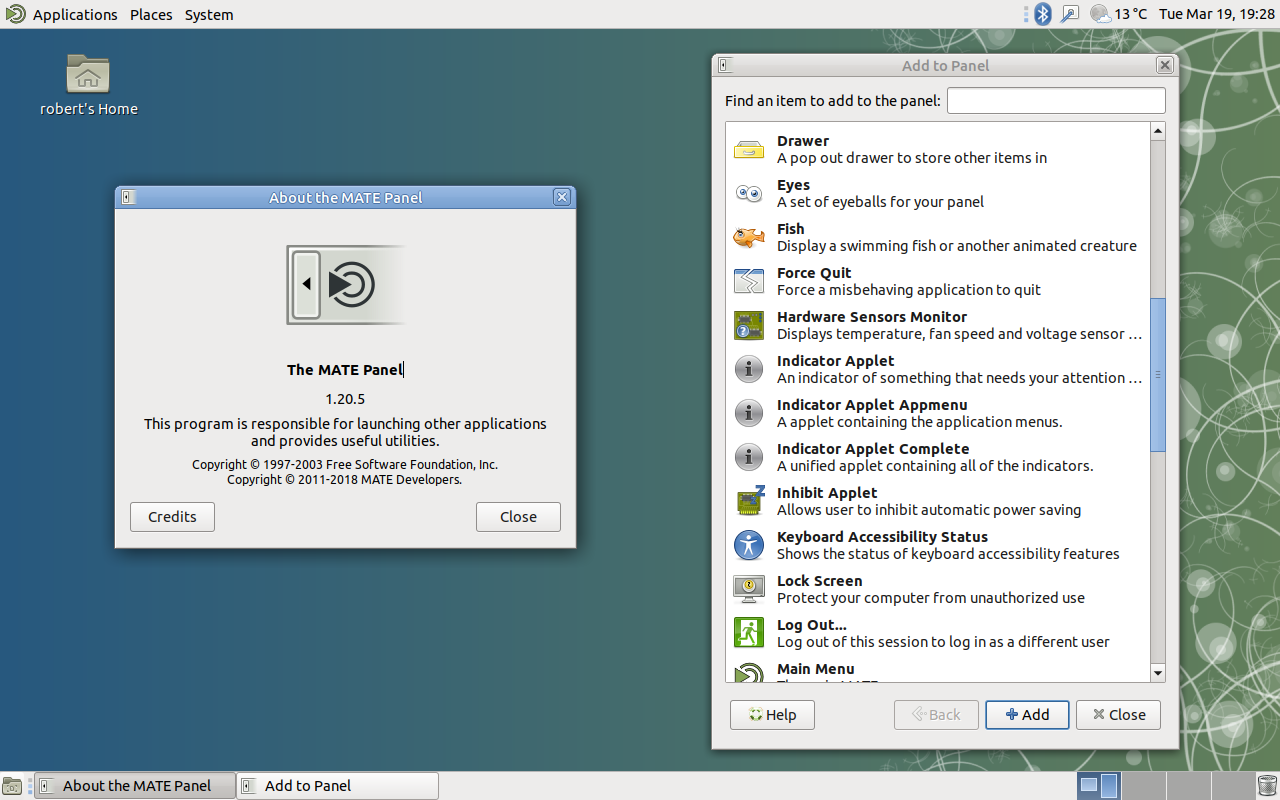
Task: Close the About dialog via Close button
Action: (x=518, y=517)
